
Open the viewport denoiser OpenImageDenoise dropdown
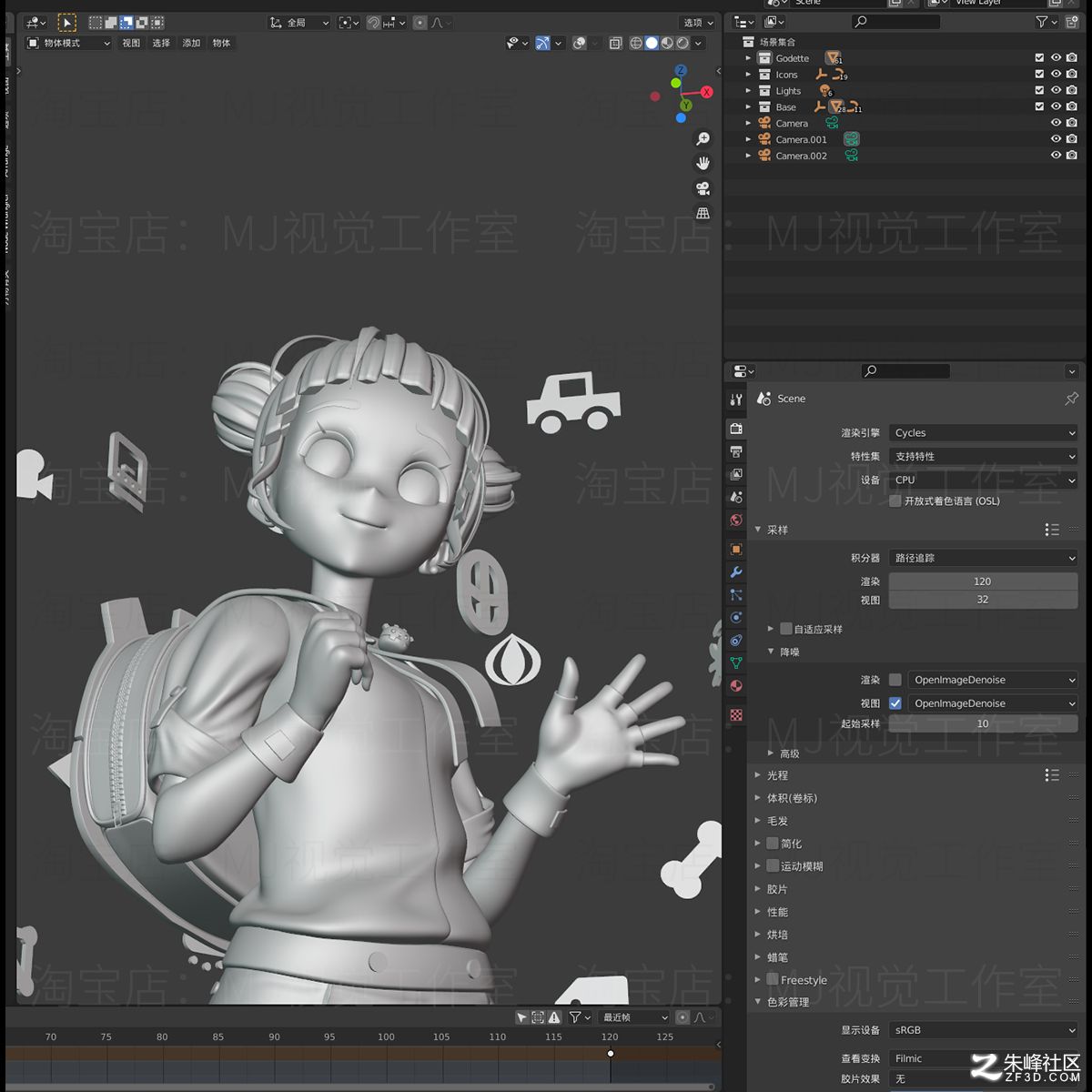993,703
